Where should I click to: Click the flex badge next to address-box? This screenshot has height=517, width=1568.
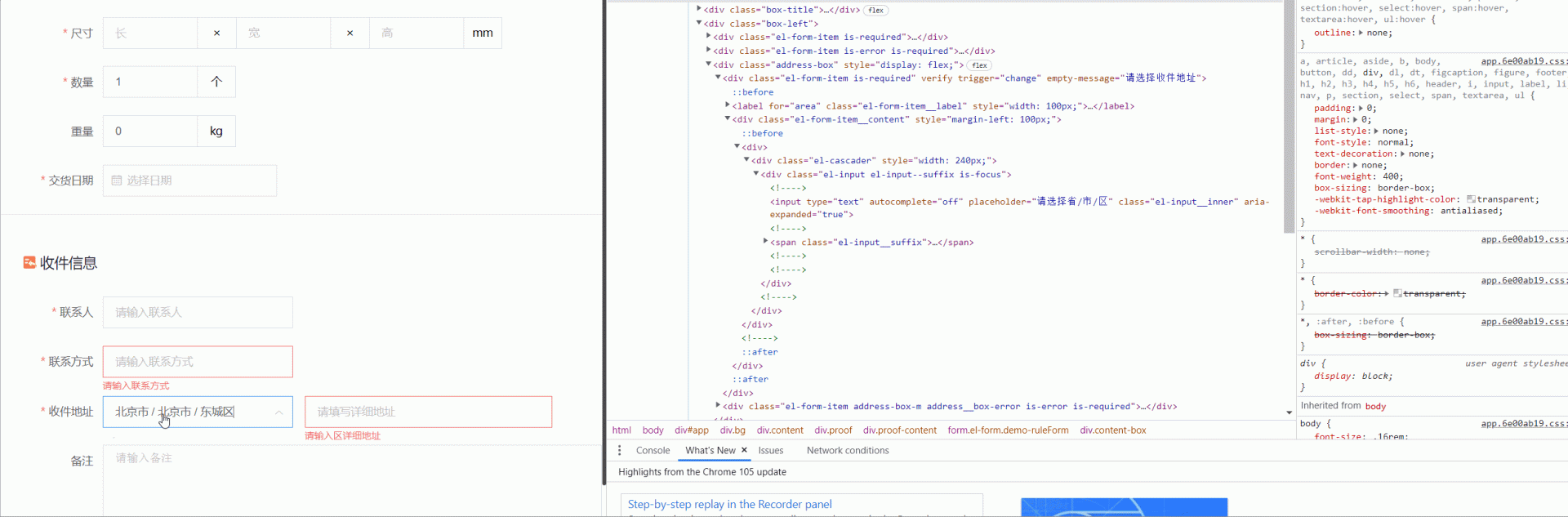pyautogui.click(x=980, y=65)
